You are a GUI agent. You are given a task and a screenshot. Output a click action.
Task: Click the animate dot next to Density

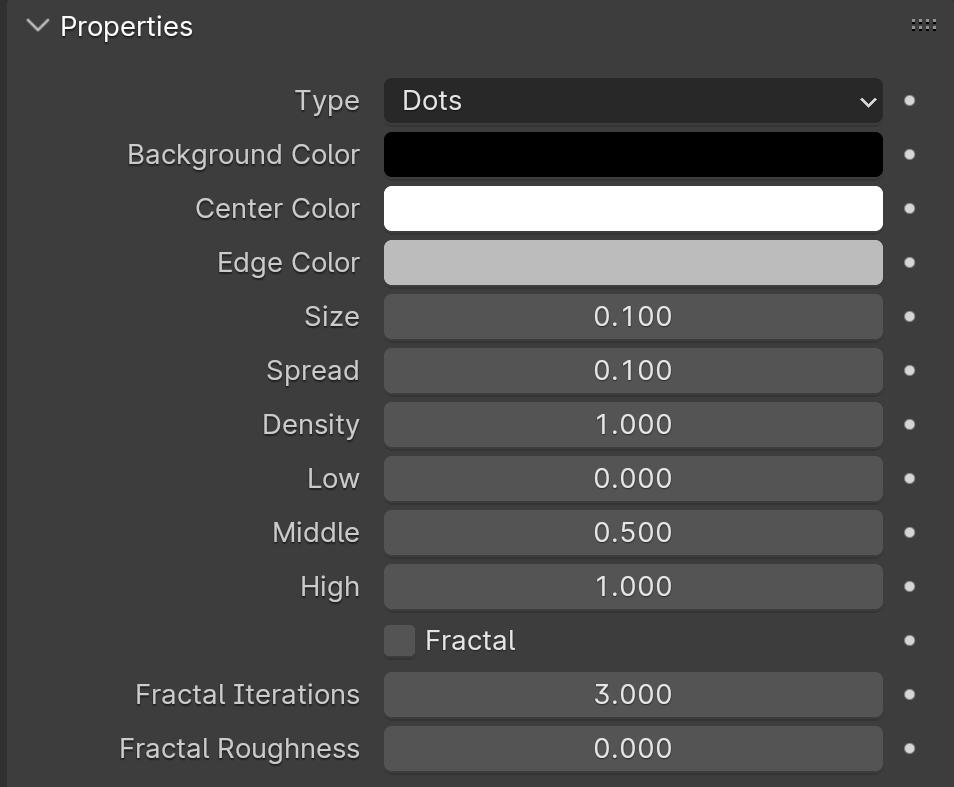tap(909, 425)
